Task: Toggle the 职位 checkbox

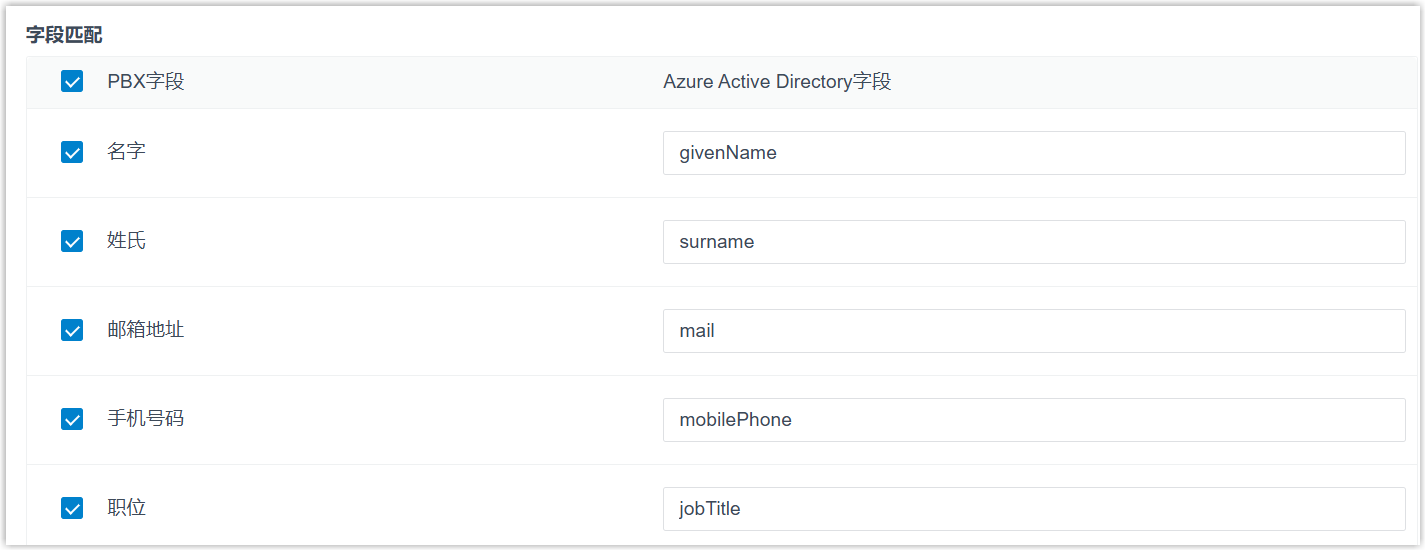Action: 72,508
